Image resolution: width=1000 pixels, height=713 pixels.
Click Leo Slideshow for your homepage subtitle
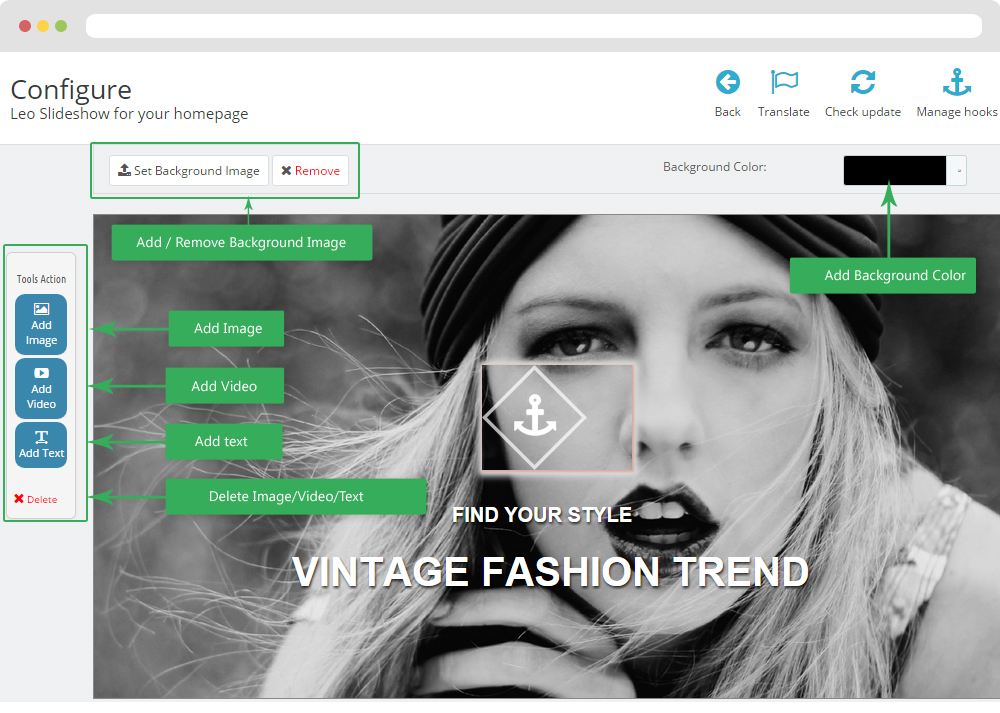coord(129,114)
